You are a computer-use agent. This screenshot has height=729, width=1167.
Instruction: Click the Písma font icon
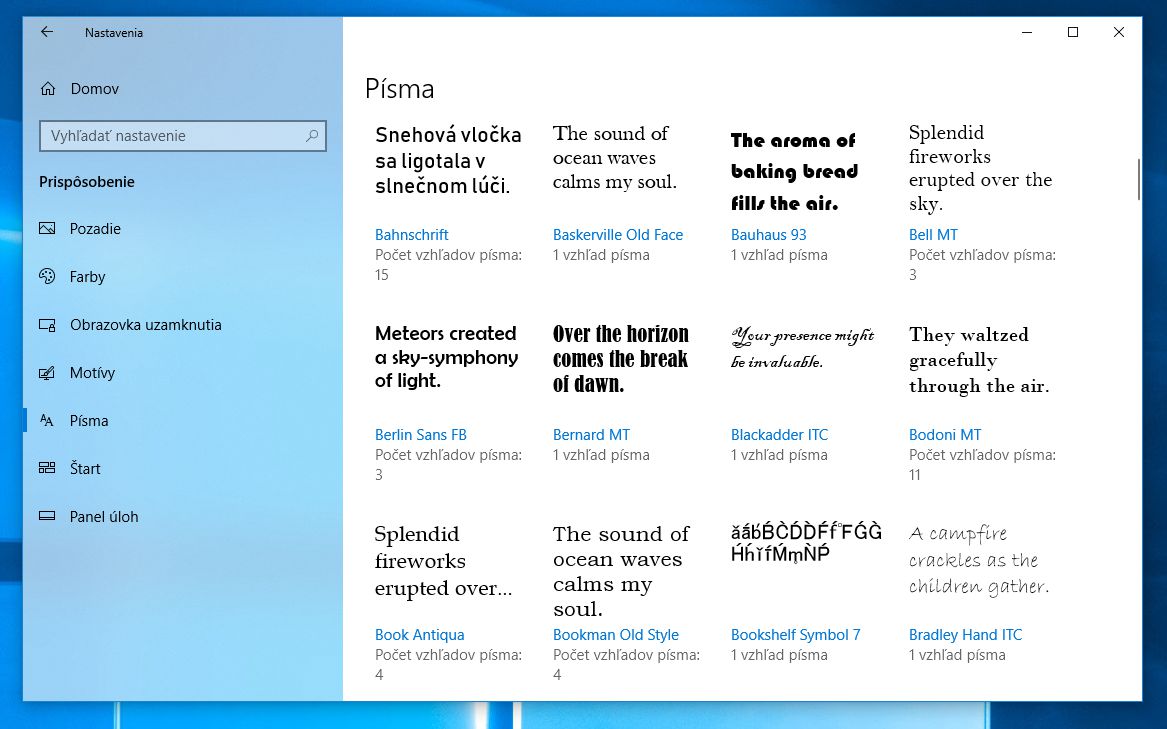[47, 421]
